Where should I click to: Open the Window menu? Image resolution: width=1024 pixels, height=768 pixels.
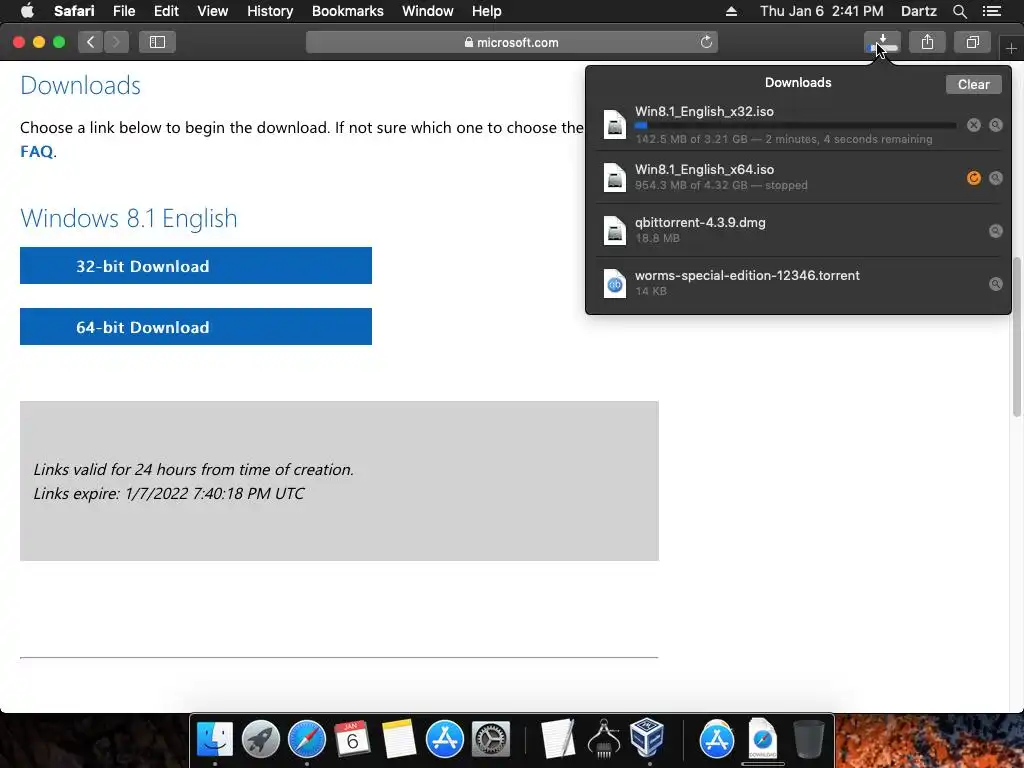427,11
